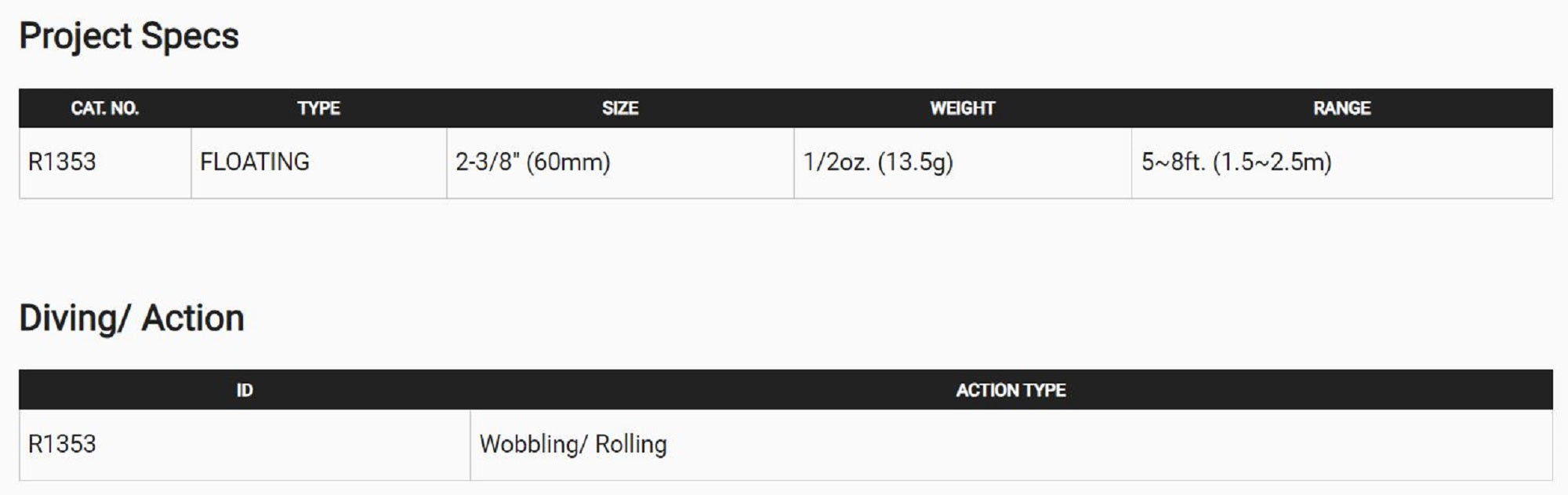The width and height of the screenshot is (1568, 495).
Task: Select the (1.5~2.5m) metric range text
Action: [x=1272, y=162]
